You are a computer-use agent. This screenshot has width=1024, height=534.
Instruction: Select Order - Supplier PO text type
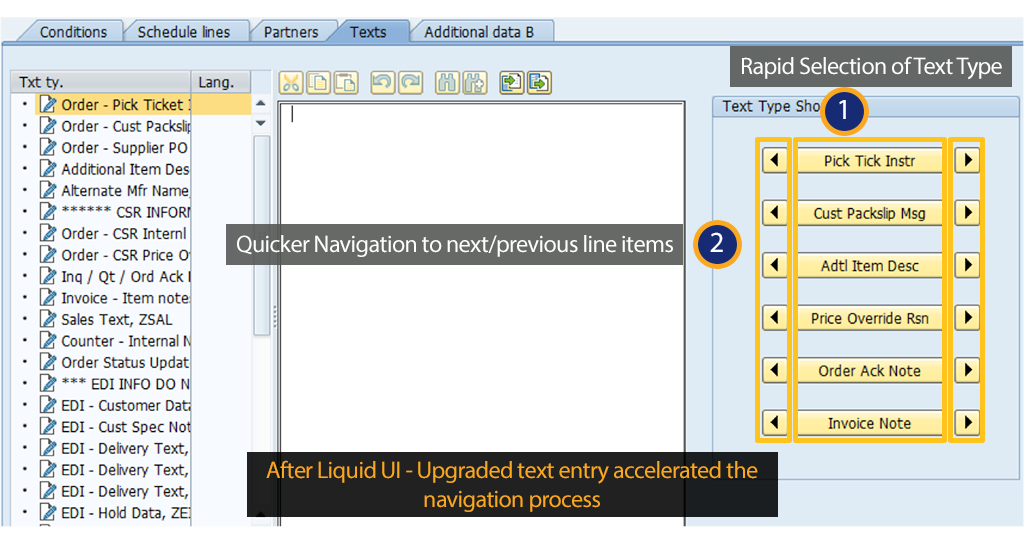(x=124, y=148)
